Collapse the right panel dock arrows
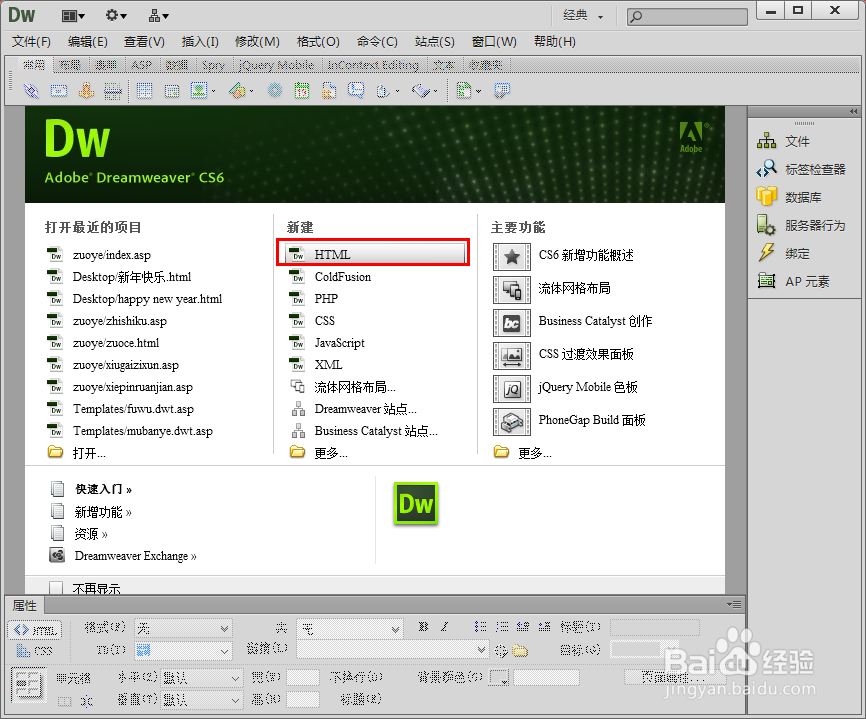866x719 pixels. click(853, 112)
